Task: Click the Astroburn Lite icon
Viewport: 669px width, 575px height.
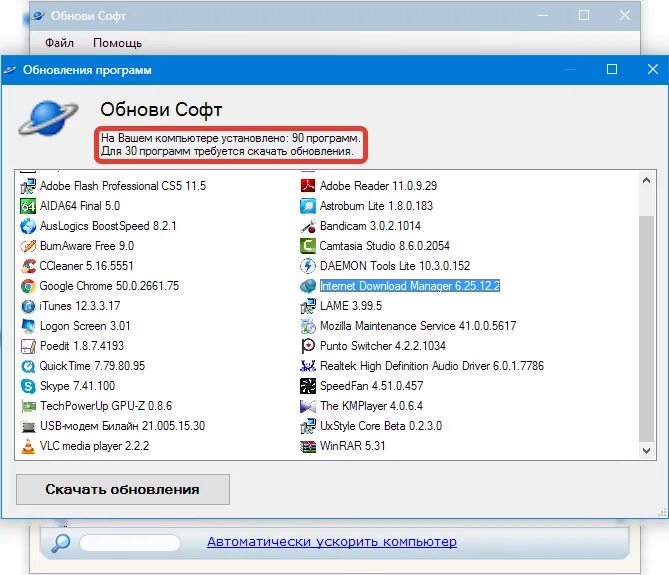Action: pos(308,206)
